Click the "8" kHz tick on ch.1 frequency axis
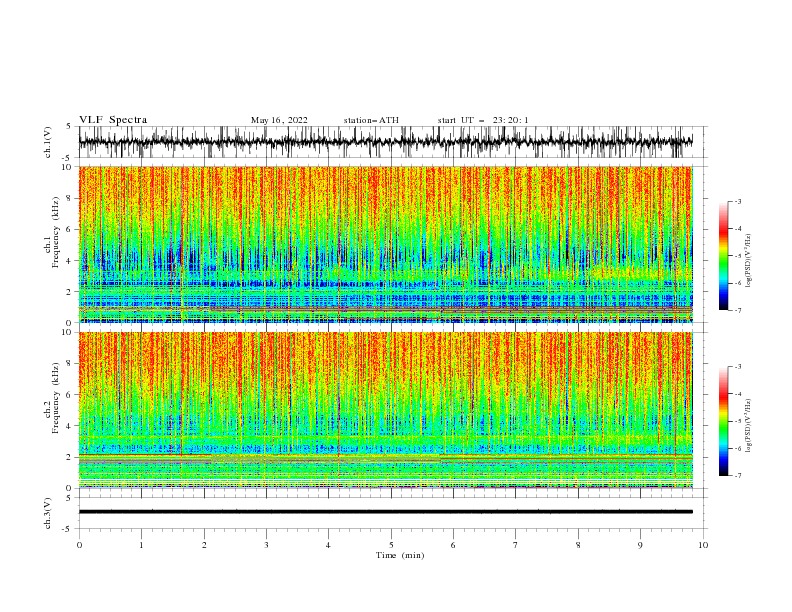The height and width of the screenshot is (612, 792). tap(70, 198)
